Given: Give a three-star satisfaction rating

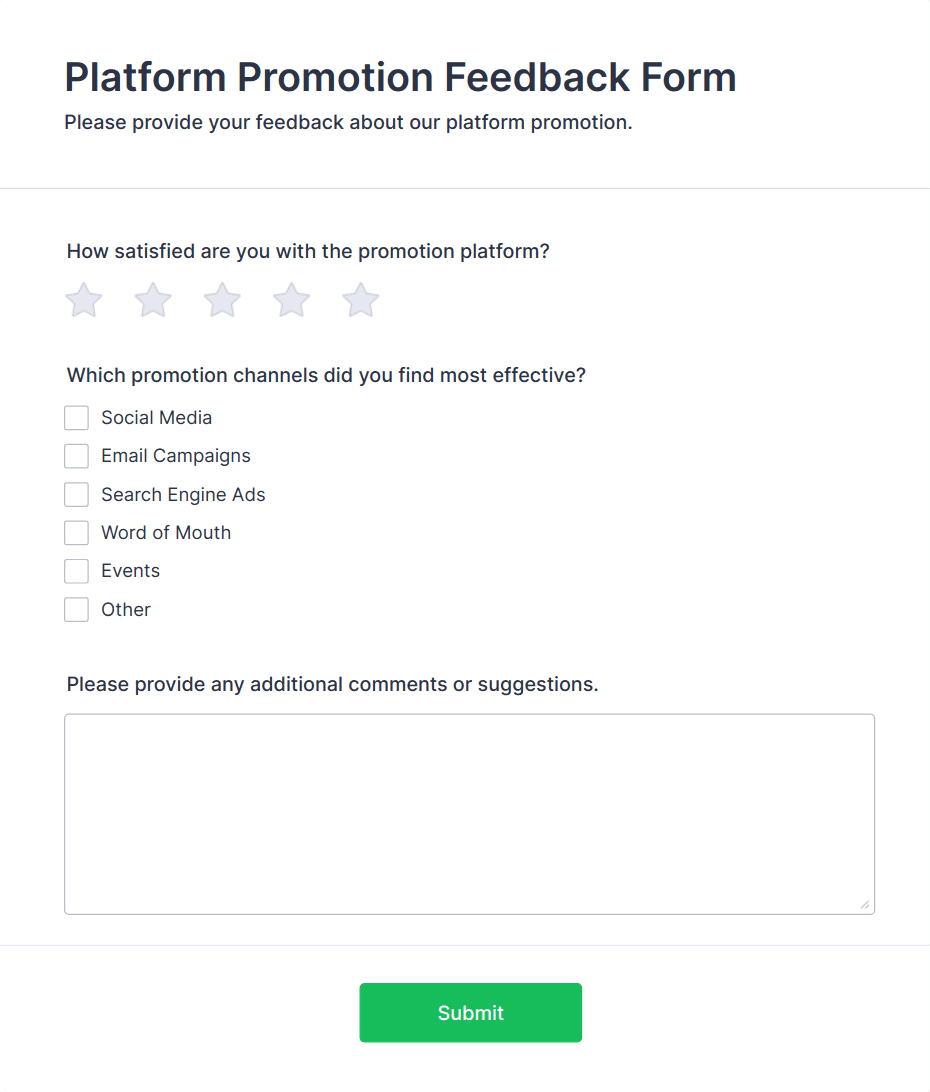Looking at the screenshot, I should 222,300.
